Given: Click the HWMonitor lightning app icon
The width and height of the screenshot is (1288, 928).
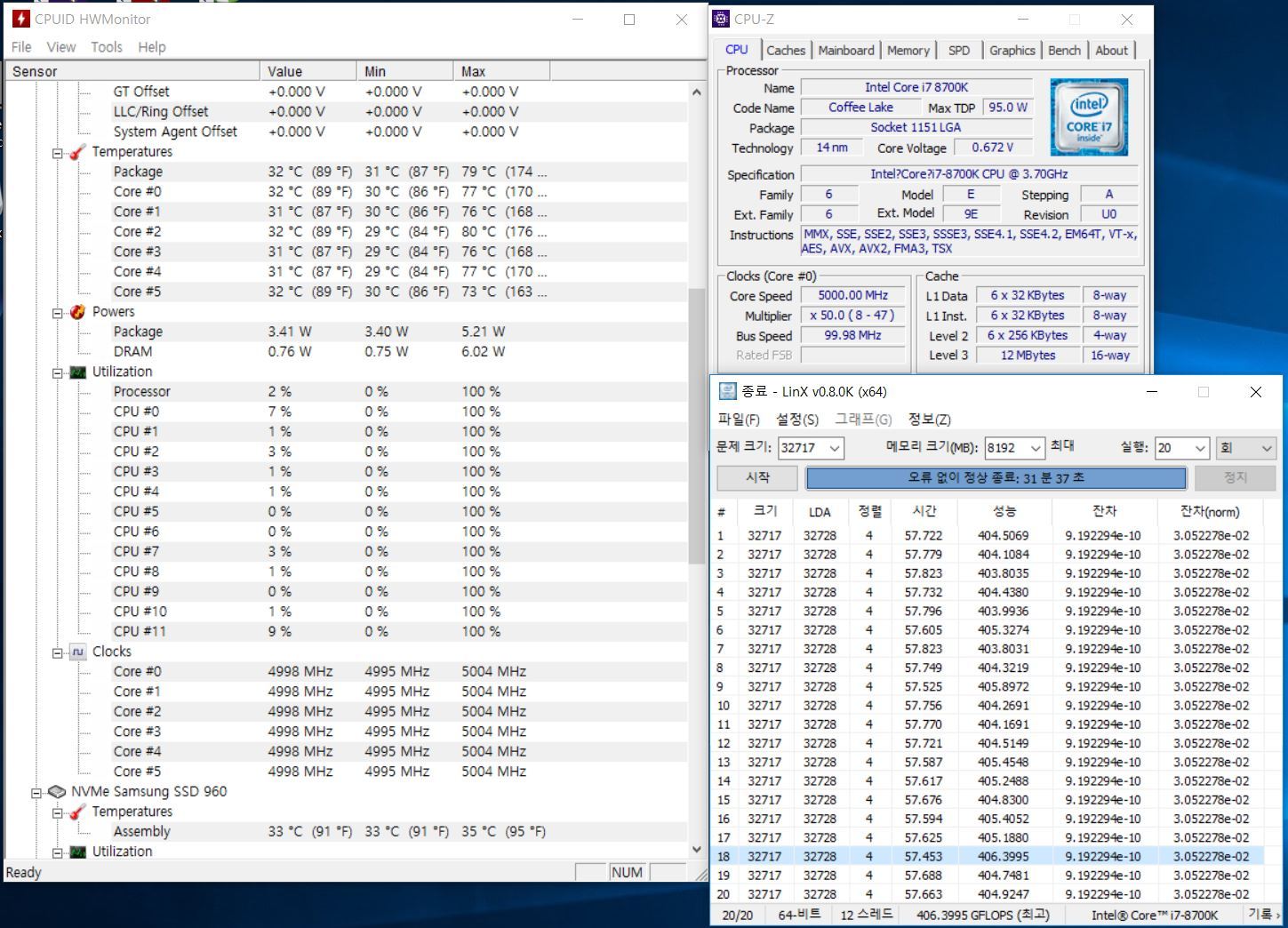Looking at the screenshot, I should tap(21, 19).
